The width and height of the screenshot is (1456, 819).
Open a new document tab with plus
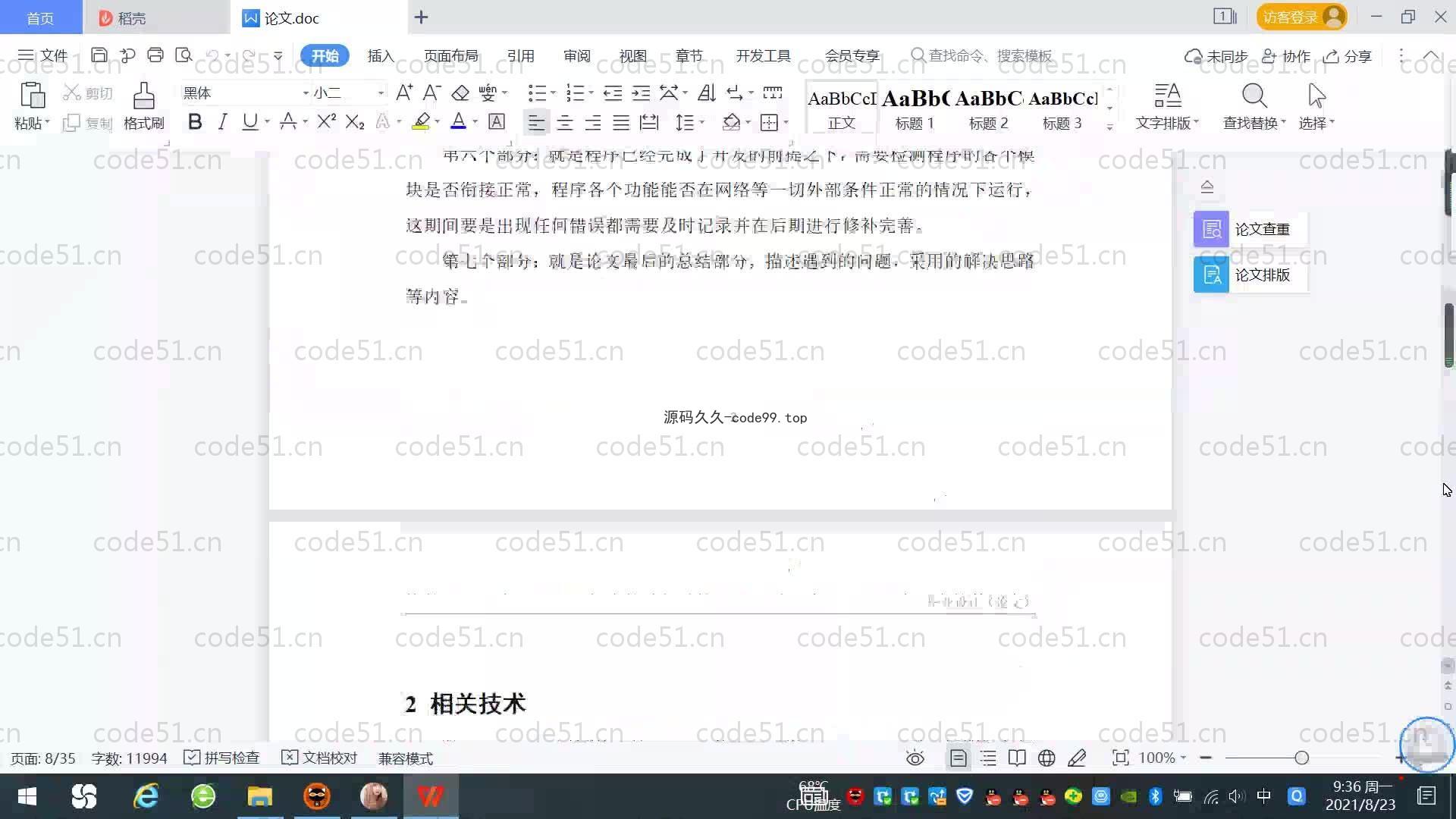coord(422,17)
